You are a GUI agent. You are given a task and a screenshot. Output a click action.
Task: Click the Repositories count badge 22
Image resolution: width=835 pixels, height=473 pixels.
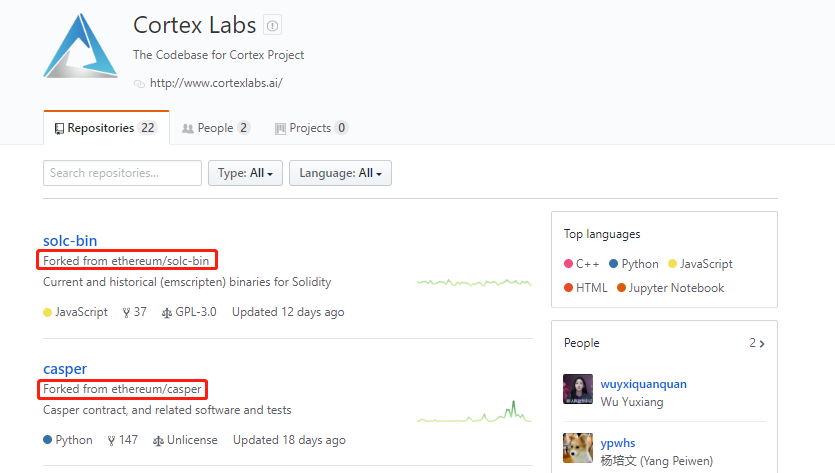coord(148,128)
